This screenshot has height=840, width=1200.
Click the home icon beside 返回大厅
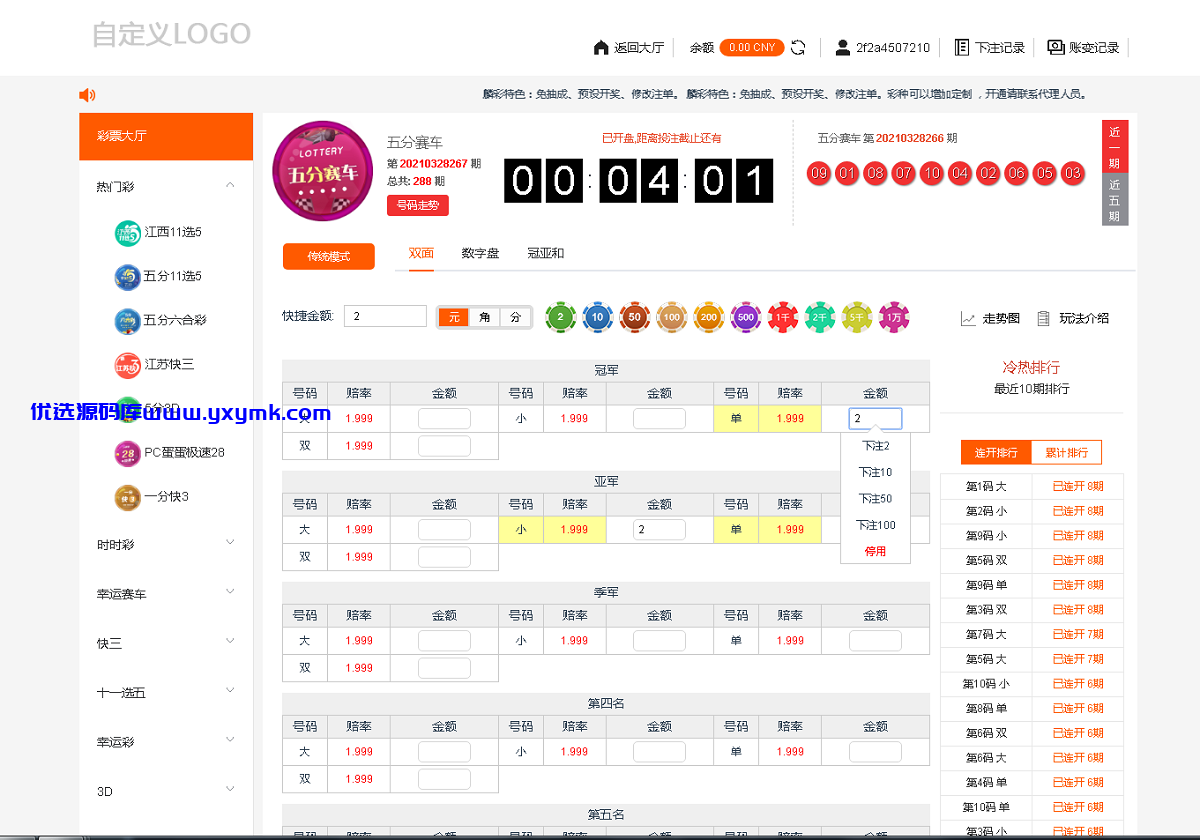[x=601, y=47]
